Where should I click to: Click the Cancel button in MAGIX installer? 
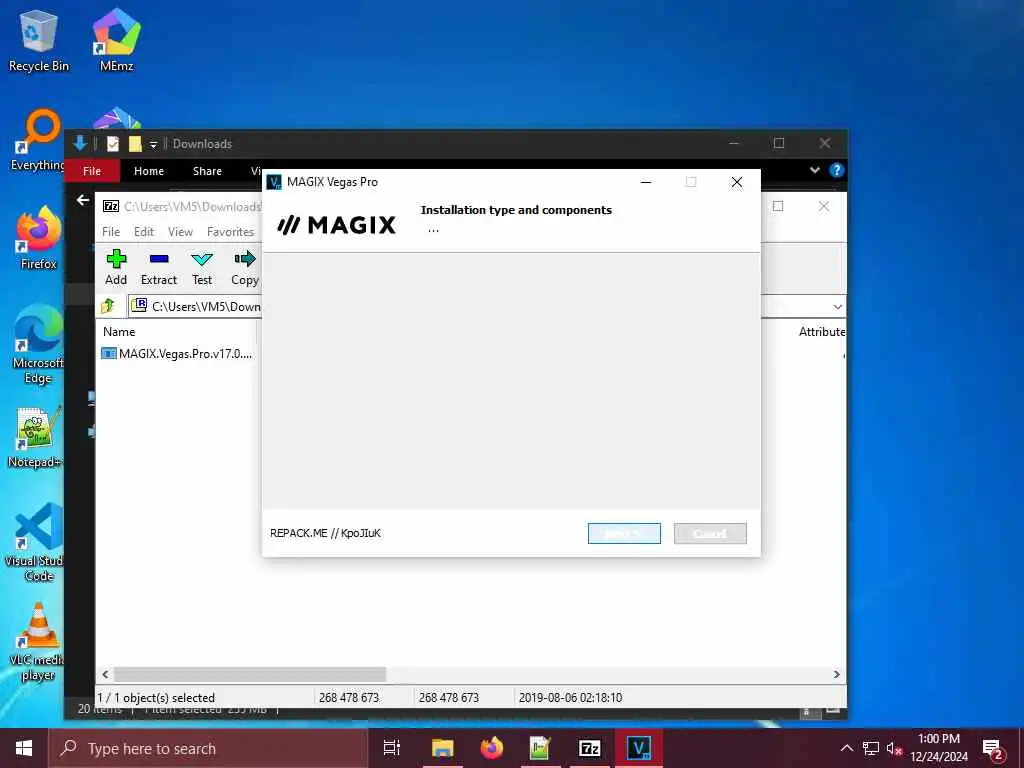tap(710, 534)
